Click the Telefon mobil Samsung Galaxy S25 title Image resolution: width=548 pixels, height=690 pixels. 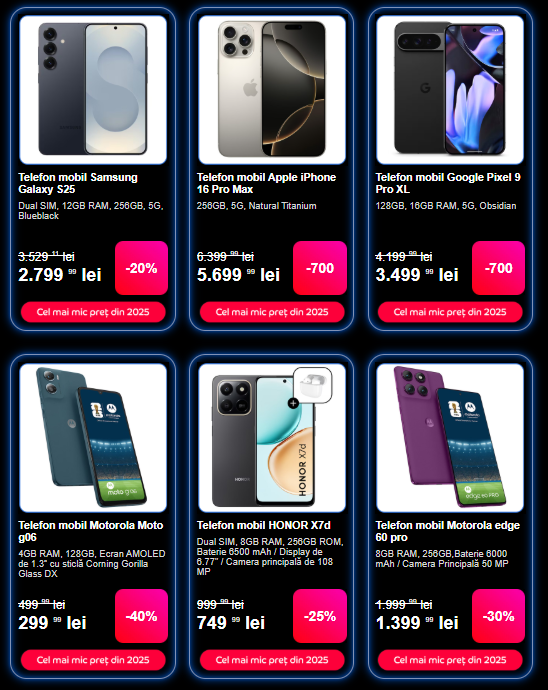click(78, 183)
